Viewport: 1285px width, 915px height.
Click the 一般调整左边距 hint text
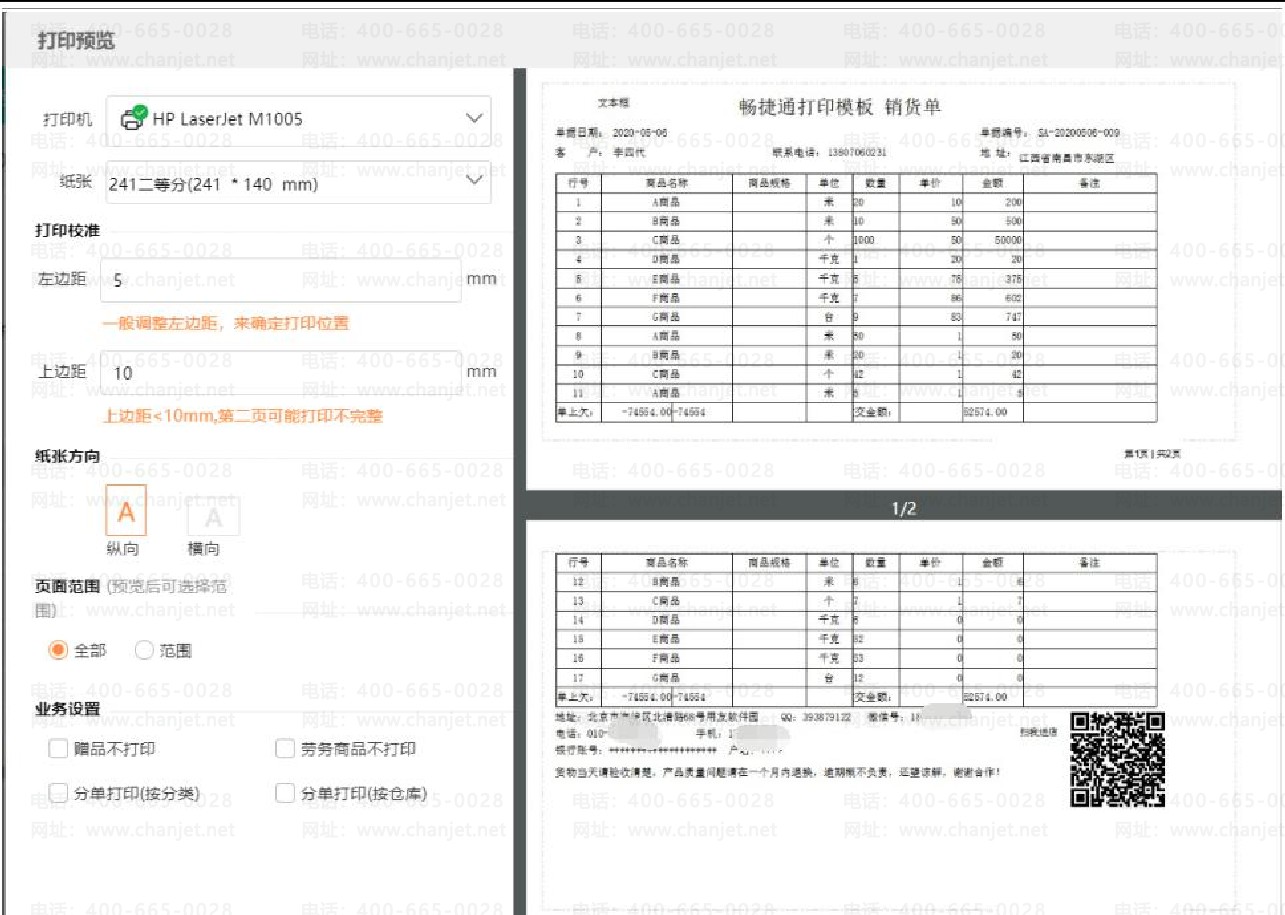pos(226,323)
